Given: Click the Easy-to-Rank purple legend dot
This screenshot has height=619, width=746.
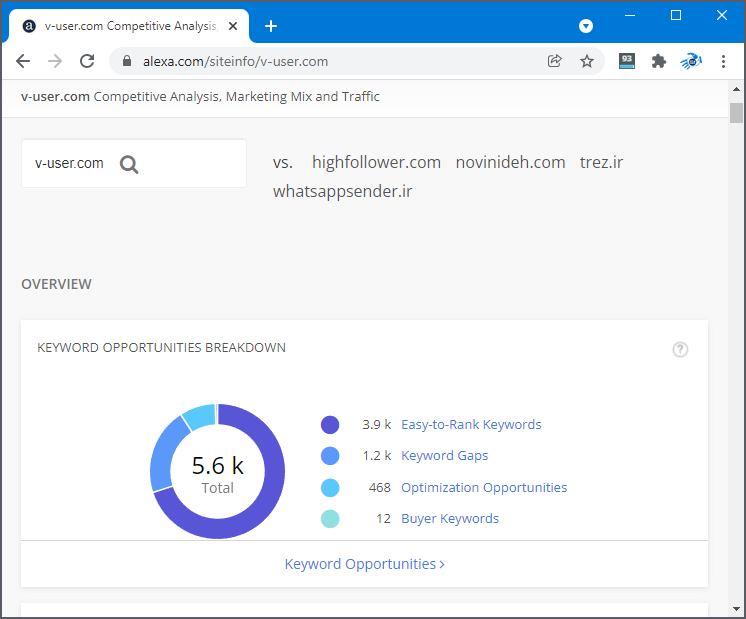Looking at the screenshot, I should coord(330,424).
